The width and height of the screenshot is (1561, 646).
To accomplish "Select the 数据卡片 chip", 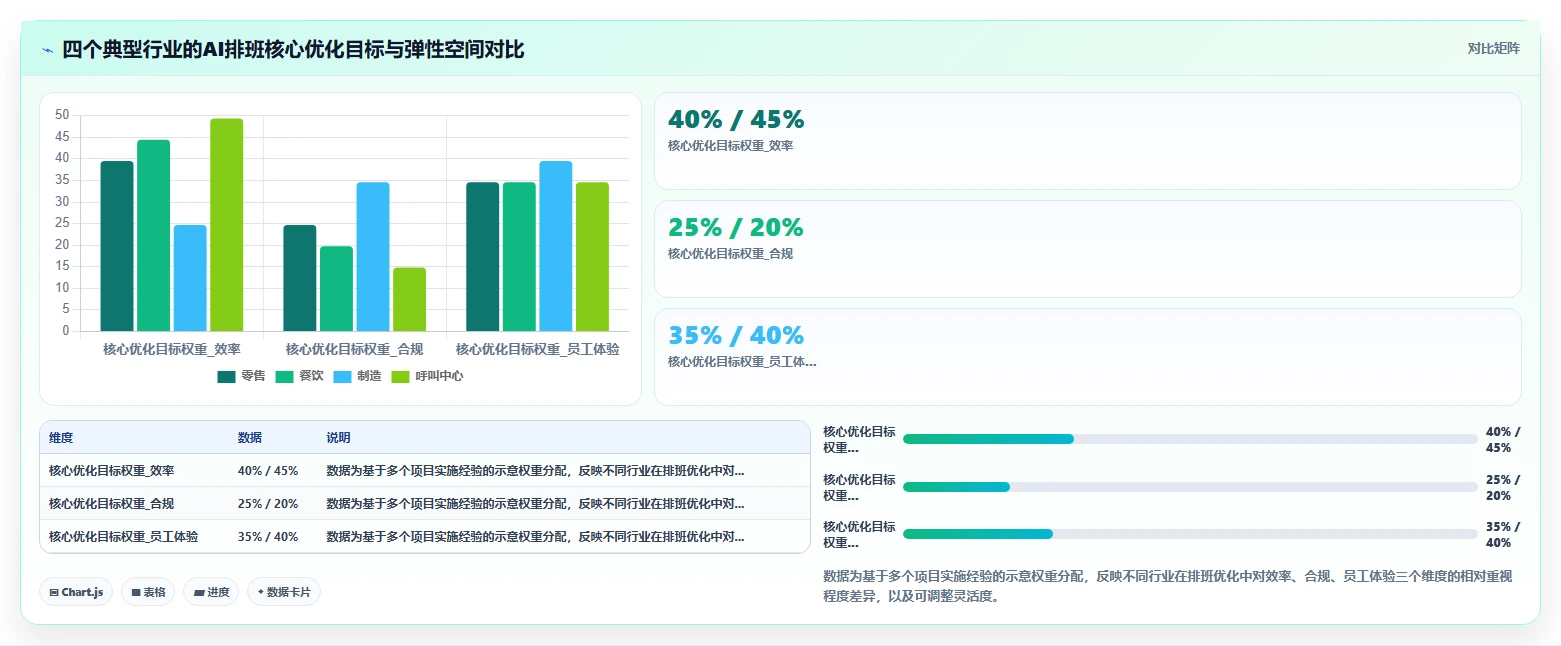I will click(x=284, y=592).
